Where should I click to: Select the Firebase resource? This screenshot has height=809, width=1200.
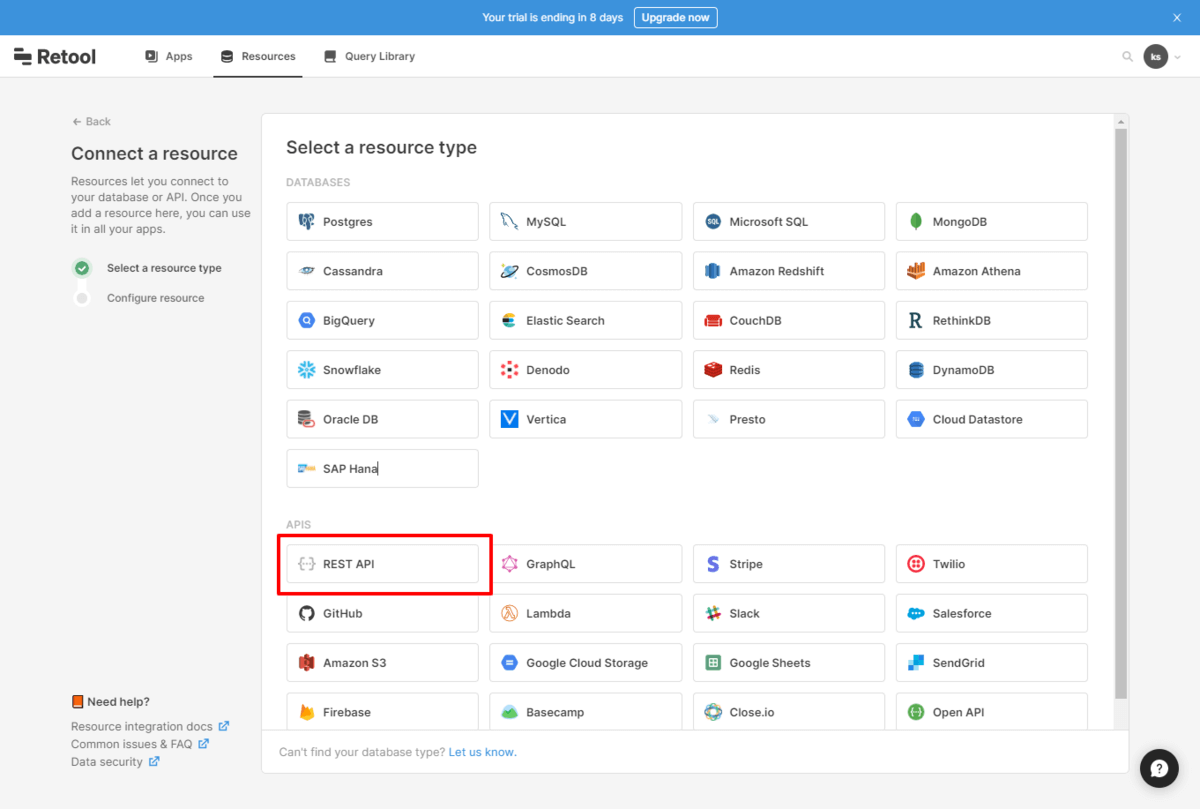(382, 712)
